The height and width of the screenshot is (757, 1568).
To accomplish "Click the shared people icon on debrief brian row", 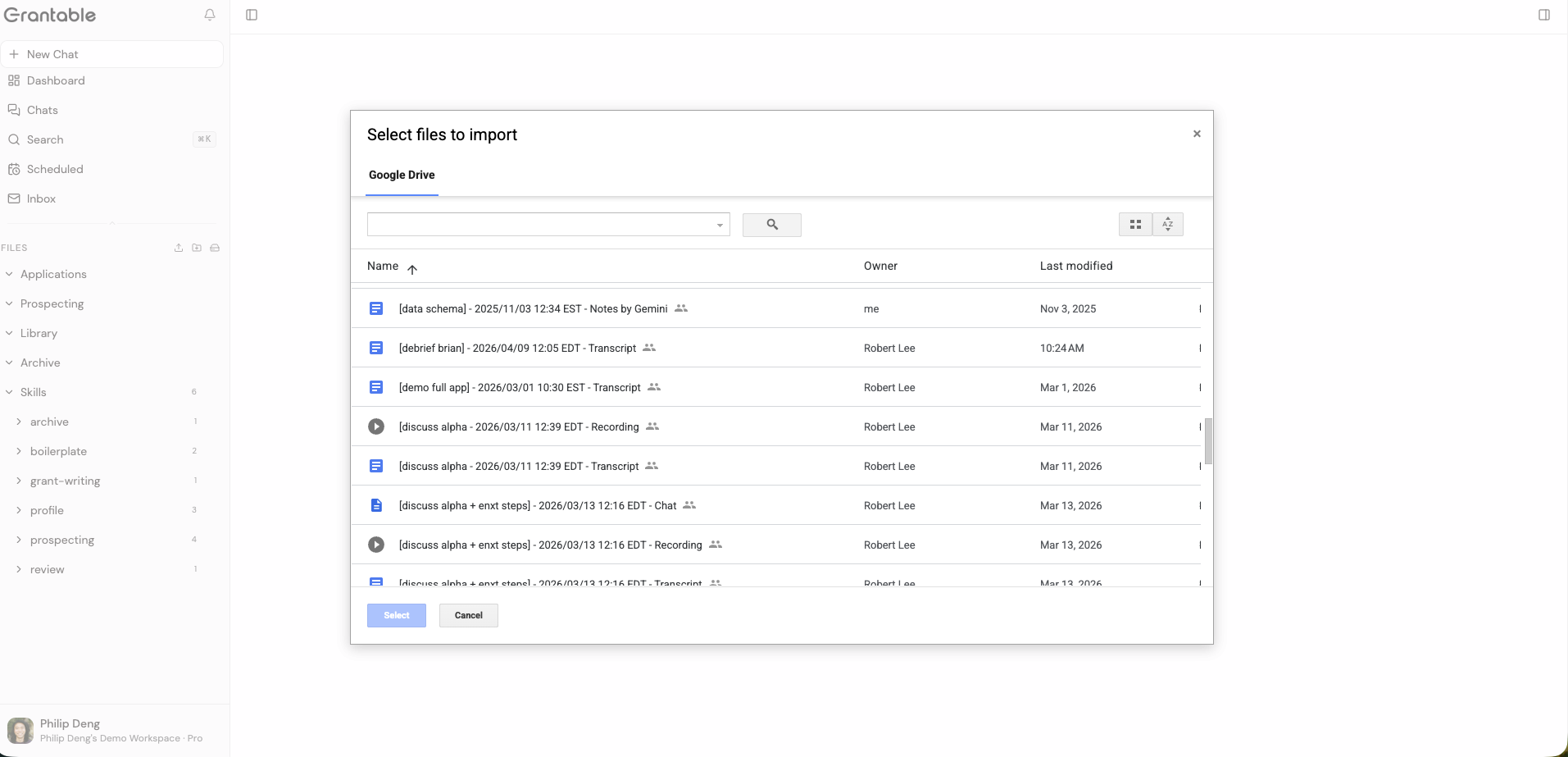I will point(649,348).
